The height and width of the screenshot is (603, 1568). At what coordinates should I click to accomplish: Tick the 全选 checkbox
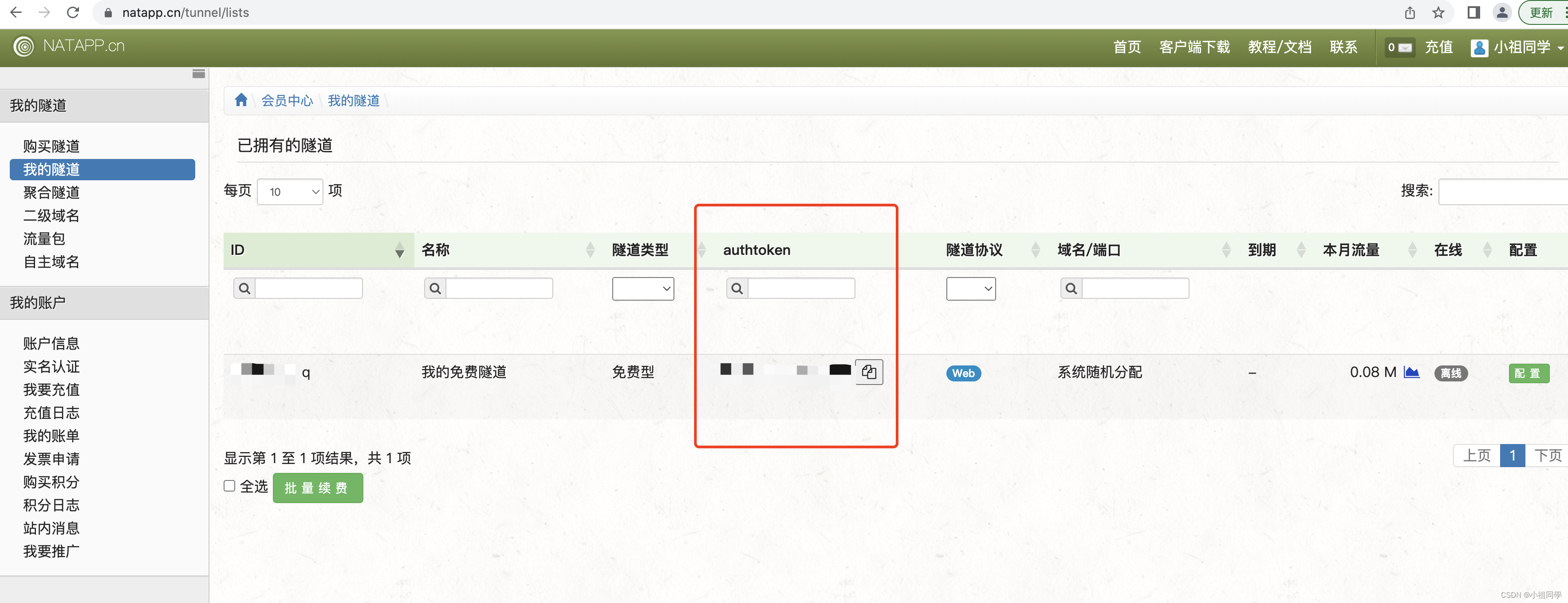229,486
